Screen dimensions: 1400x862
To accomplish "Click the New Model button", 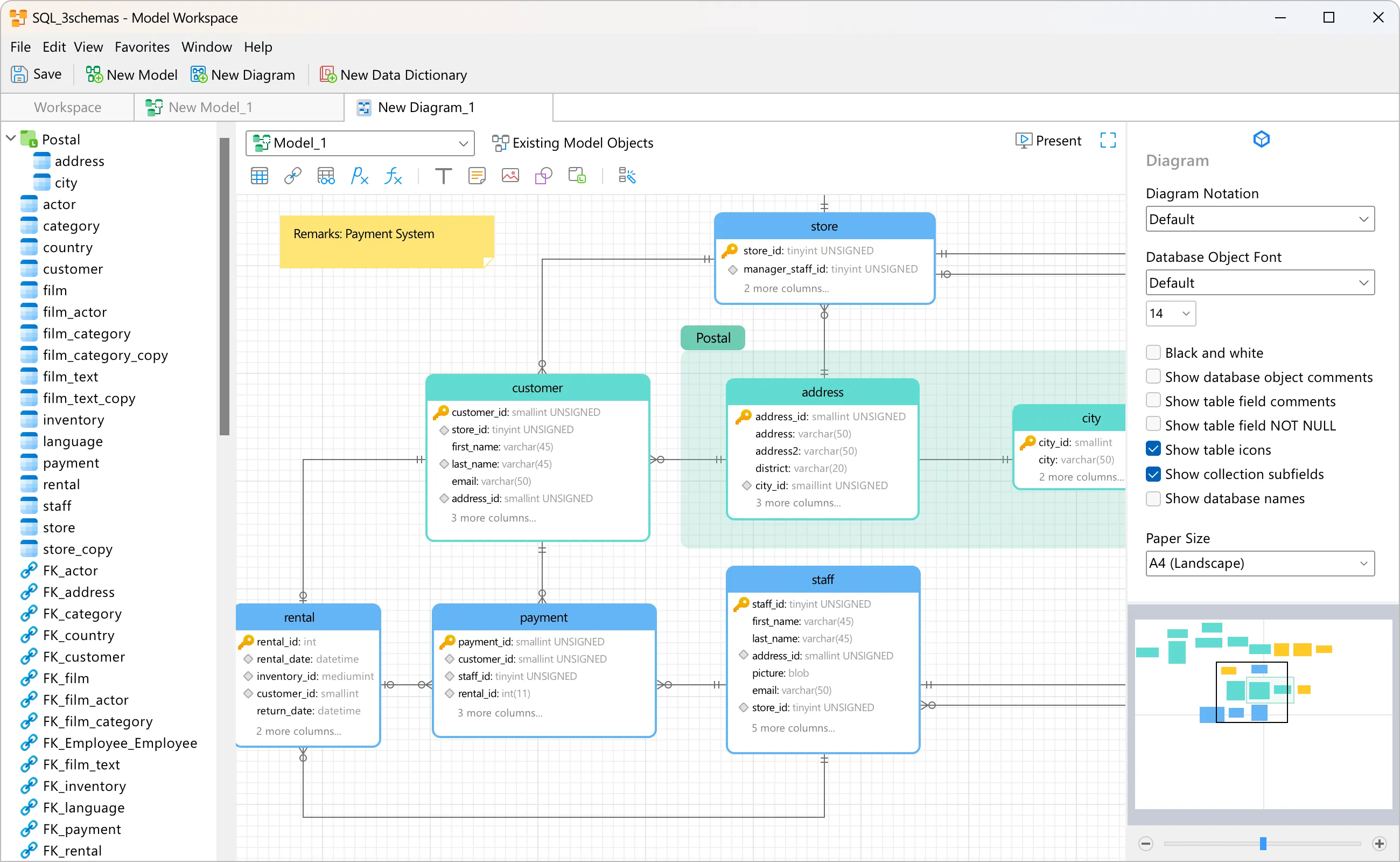I will 131,75.
